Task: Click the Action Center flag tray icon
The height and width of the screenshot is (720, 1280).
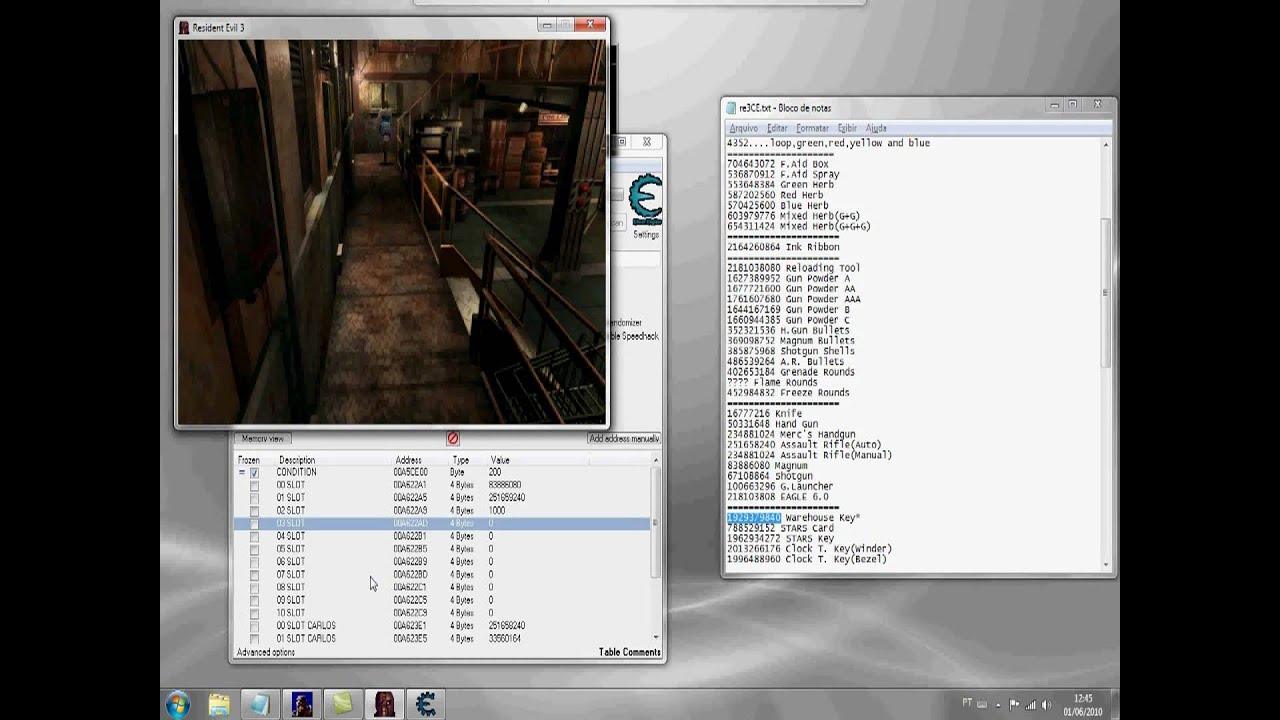Action: [1015, 704]
